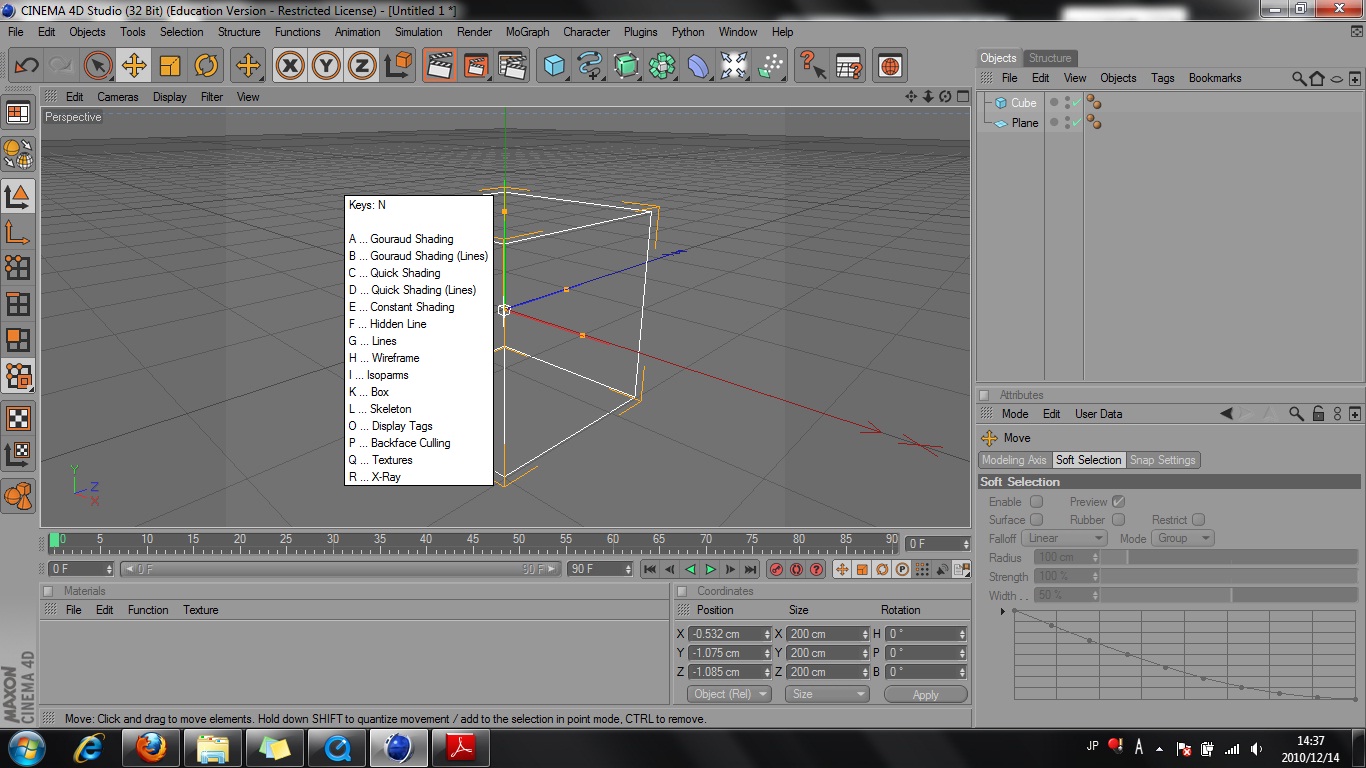Open the Render Settings clapperboard icon

tap(512, 66)
